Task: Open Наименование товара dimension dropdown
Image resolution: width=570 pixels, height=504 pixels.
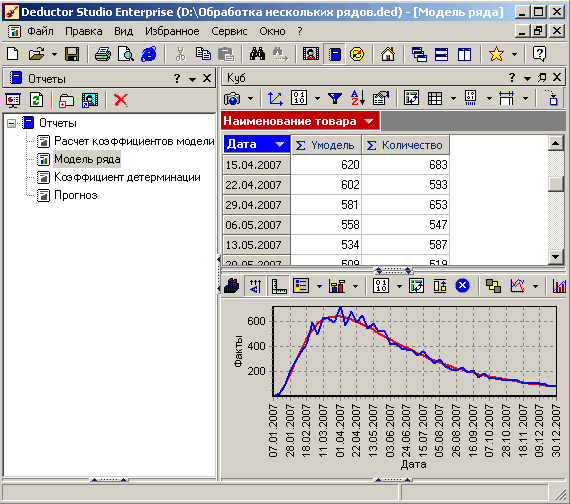Action: point(369,121)
